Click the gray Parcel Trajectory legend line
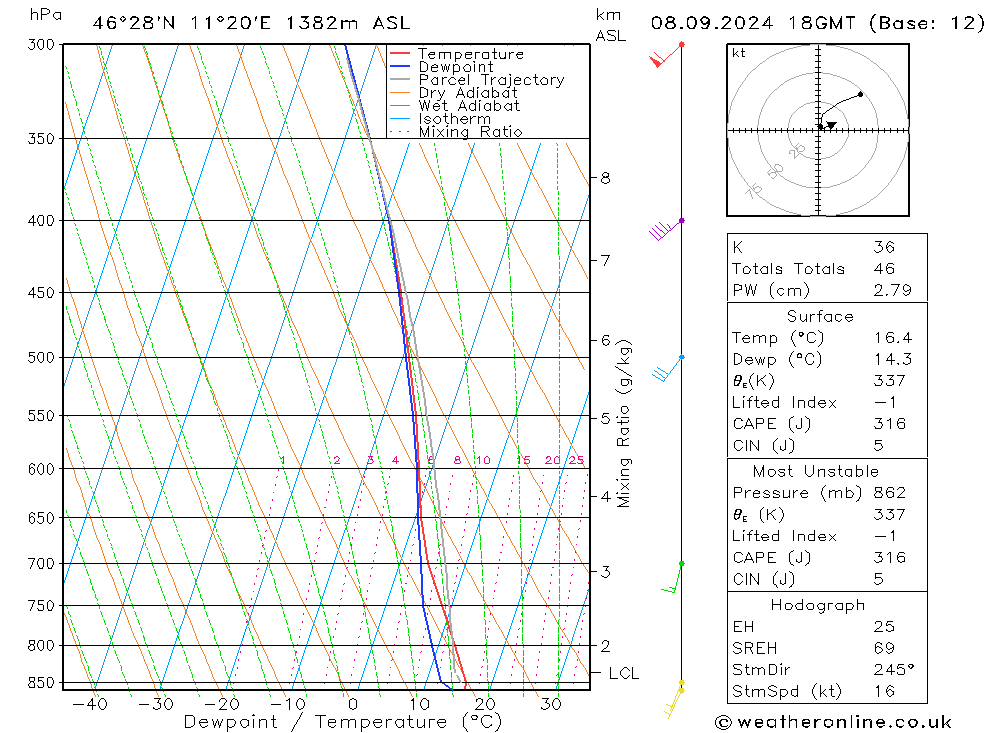The width and height of the screenshot is (1000, 733). point(400,80)
